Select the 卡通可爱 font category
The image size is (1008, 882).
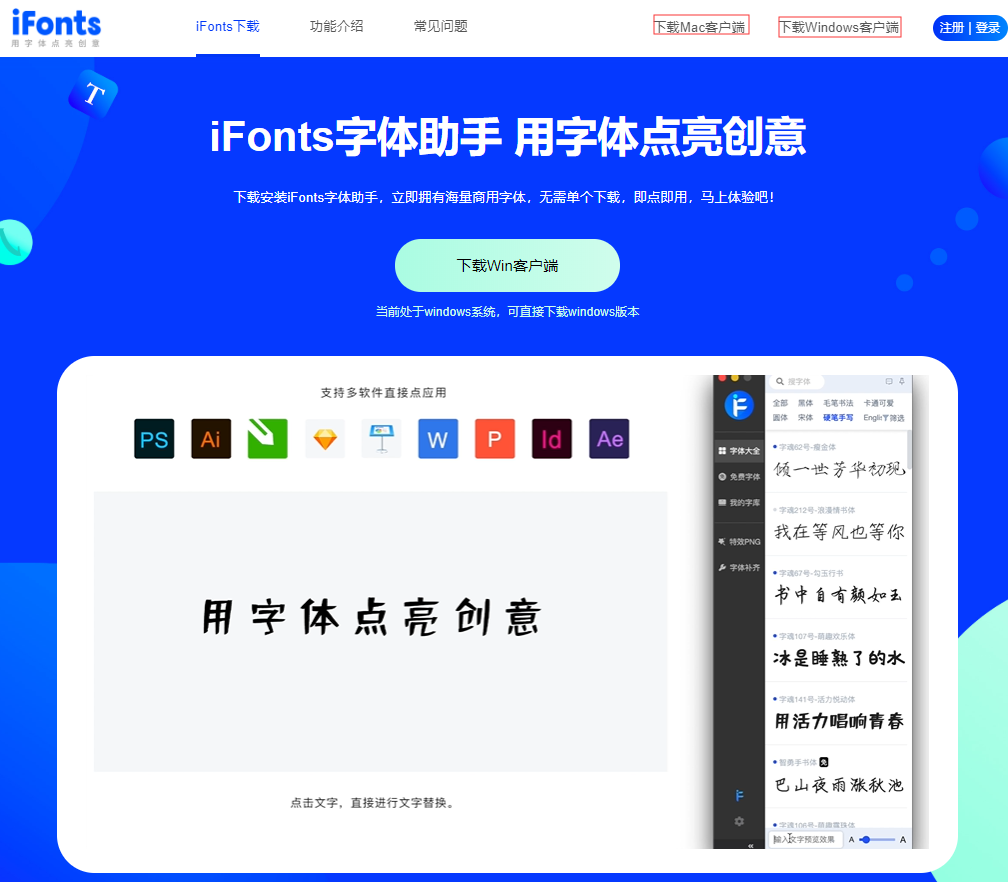[878, 403]
